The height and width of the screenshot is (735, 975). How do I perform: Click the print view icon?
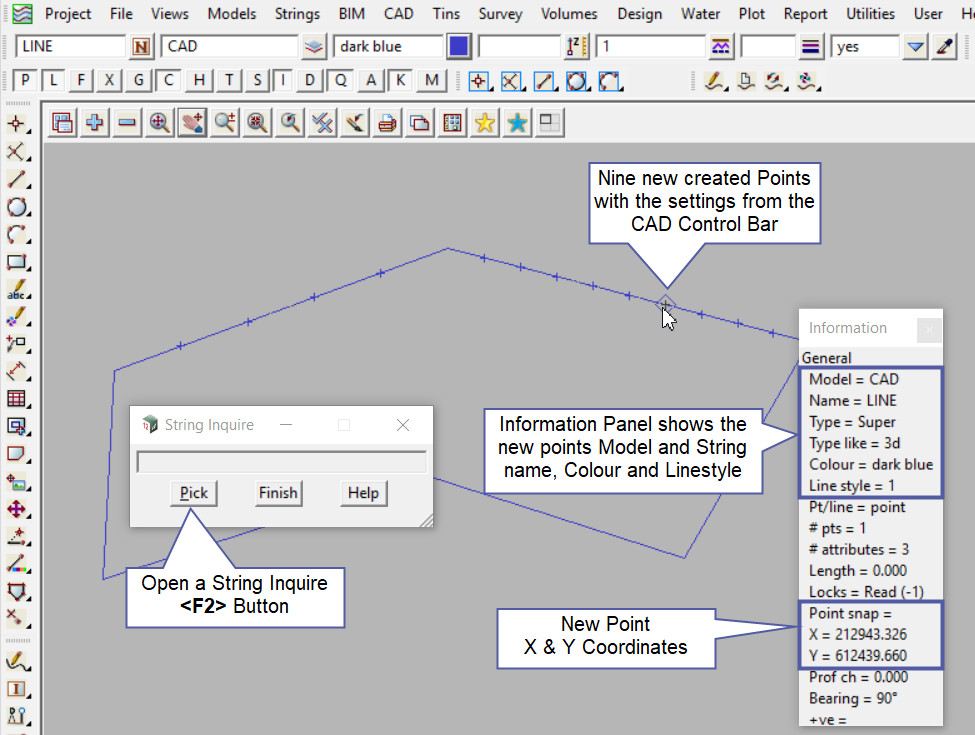click(387, 122)
